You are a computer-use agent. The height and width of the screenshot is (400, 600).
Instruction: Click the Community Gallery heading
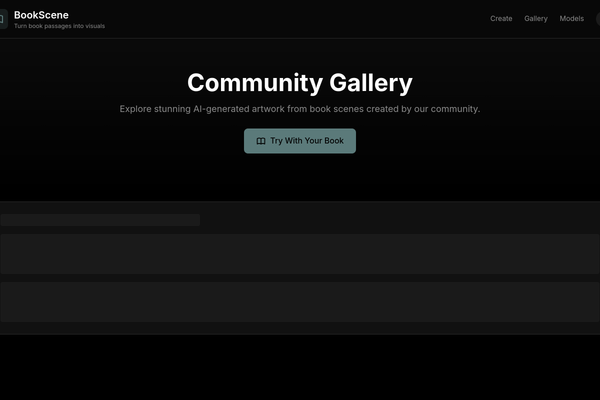[x=300, y=83]
